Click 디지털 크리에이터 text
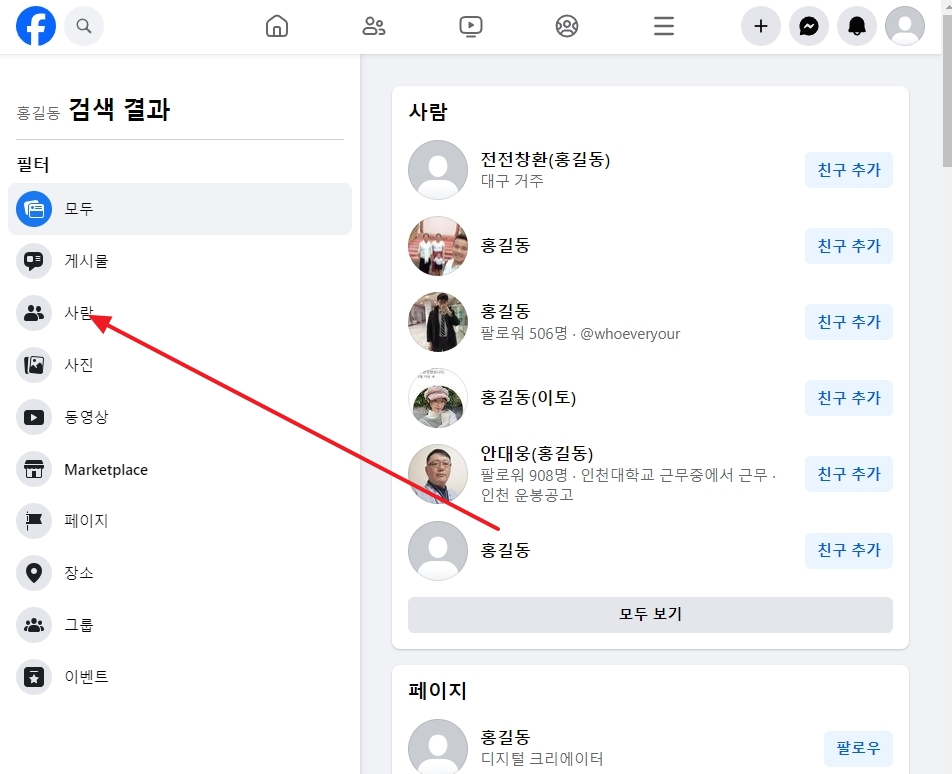952x774 pixels. click(542, 759)
